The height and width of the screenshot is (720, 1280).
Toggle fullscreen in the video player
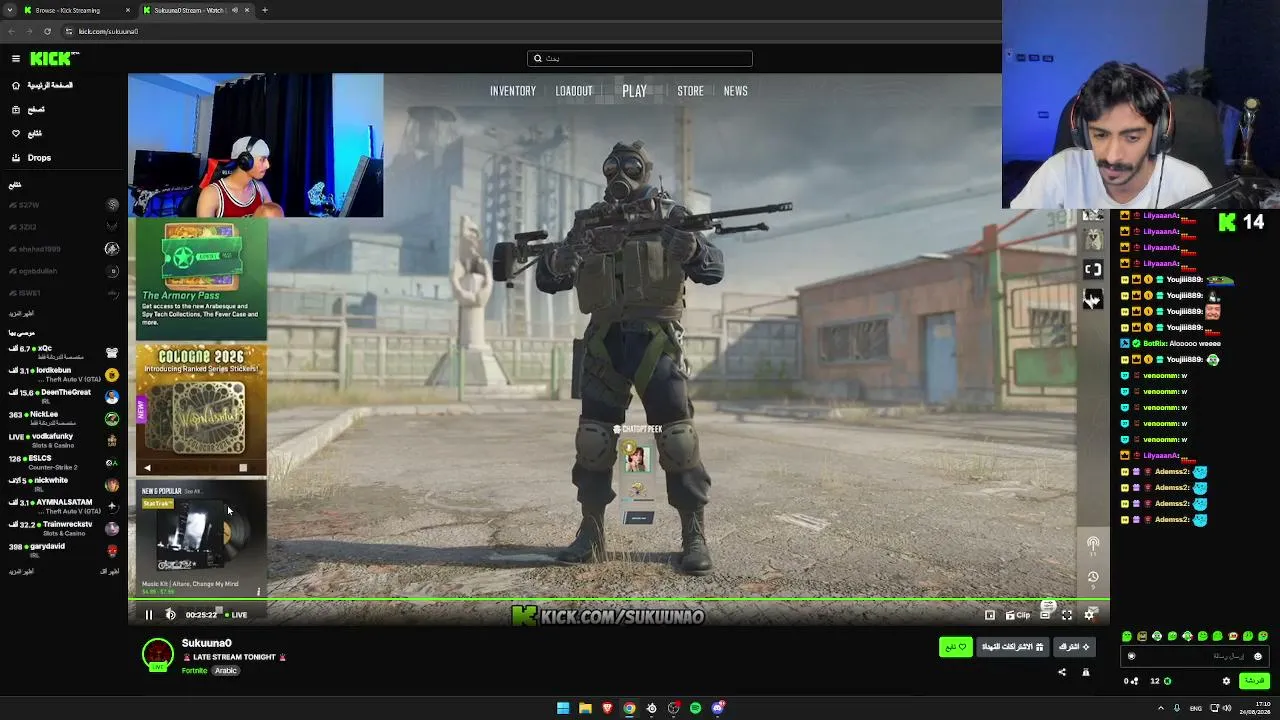click(x=1067, y=615)
